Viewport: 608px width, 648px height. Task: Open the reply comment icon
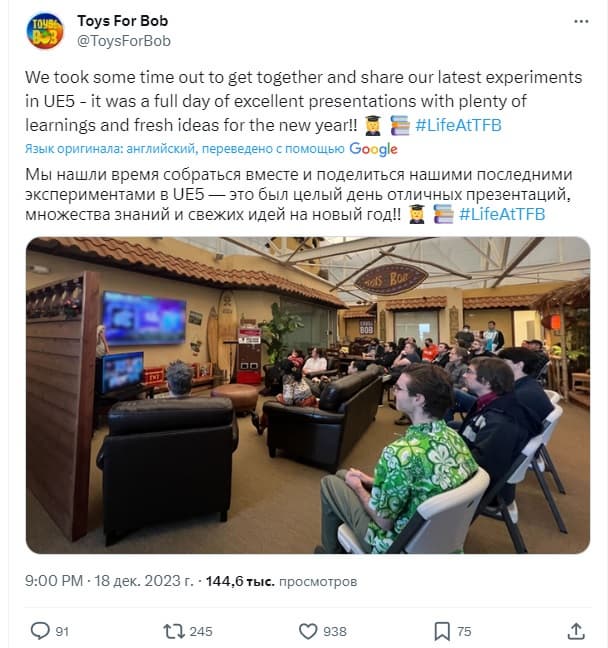(x=40, y=631)
